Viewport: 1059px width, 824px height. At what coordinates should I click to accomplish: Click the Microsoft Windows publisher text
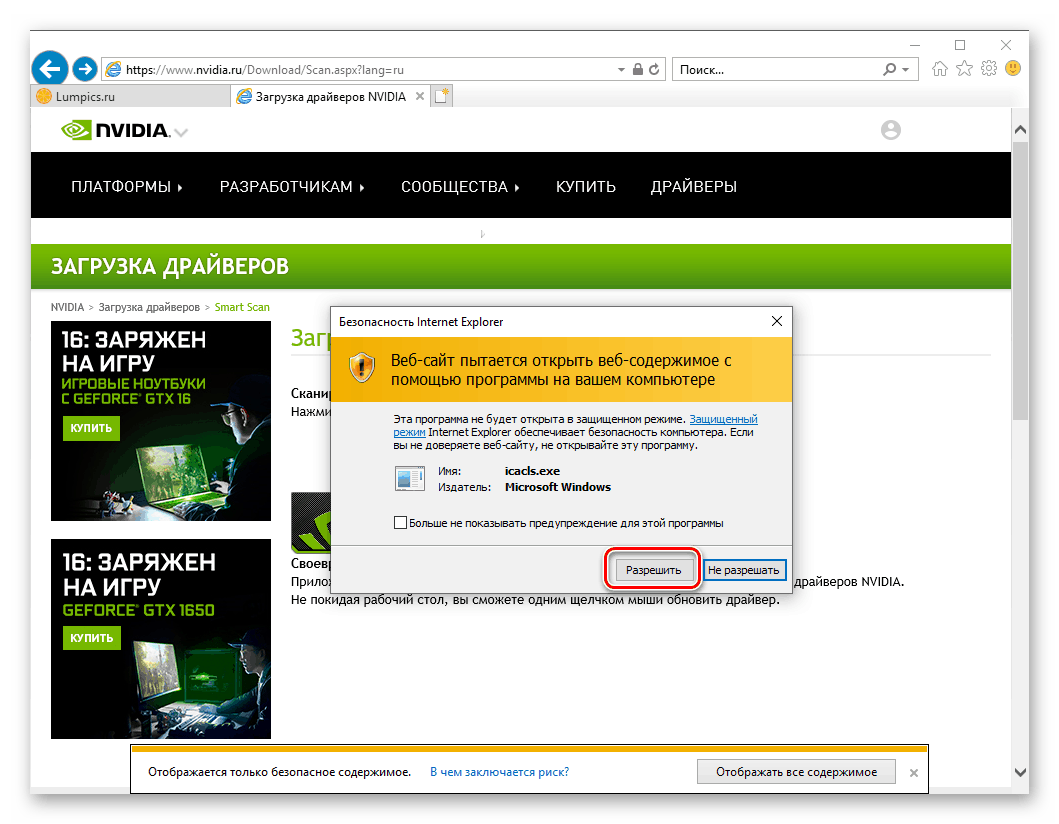click(558, 487)
